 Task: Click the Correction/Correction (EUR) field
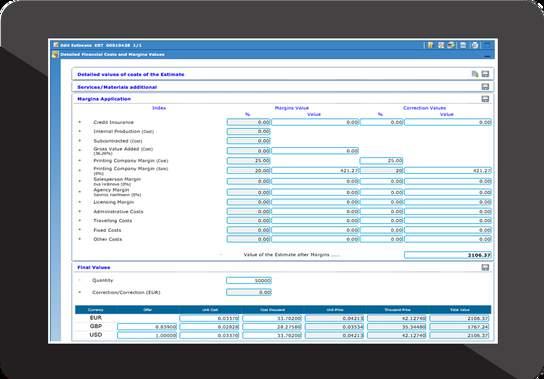click(249, 292)
